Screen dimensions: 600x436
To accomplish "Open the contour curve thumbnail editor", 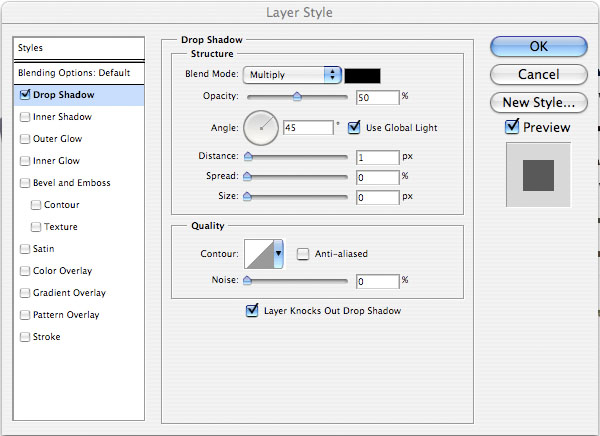I will coord(259,254).
